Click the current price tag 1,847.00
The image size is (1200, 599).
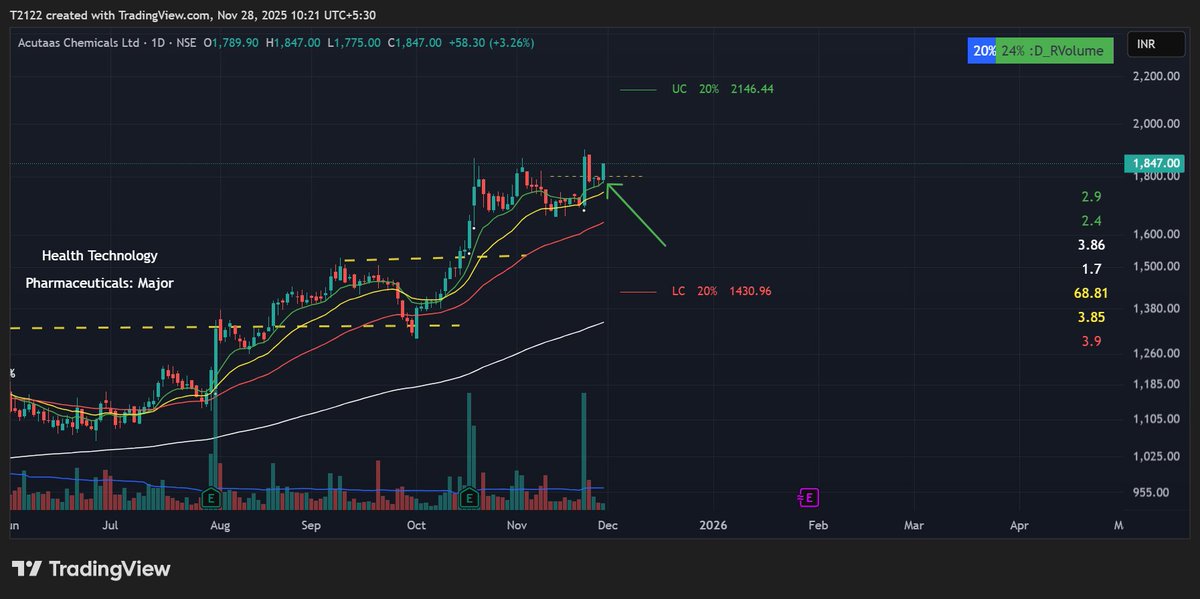(x=1155, y=163)
